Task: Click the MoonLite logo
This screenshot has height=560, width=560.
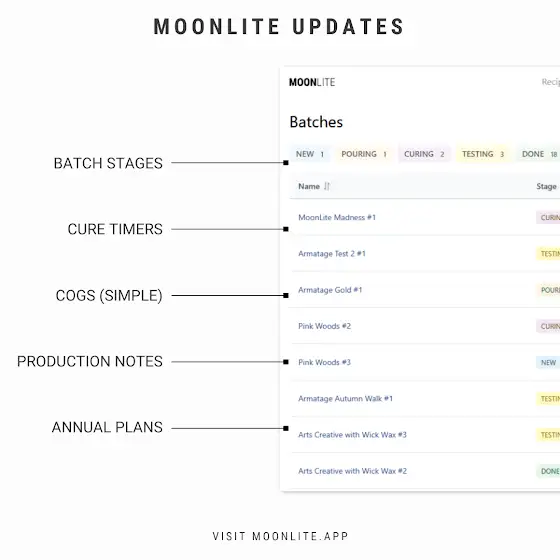Action: tap(312, 82)
